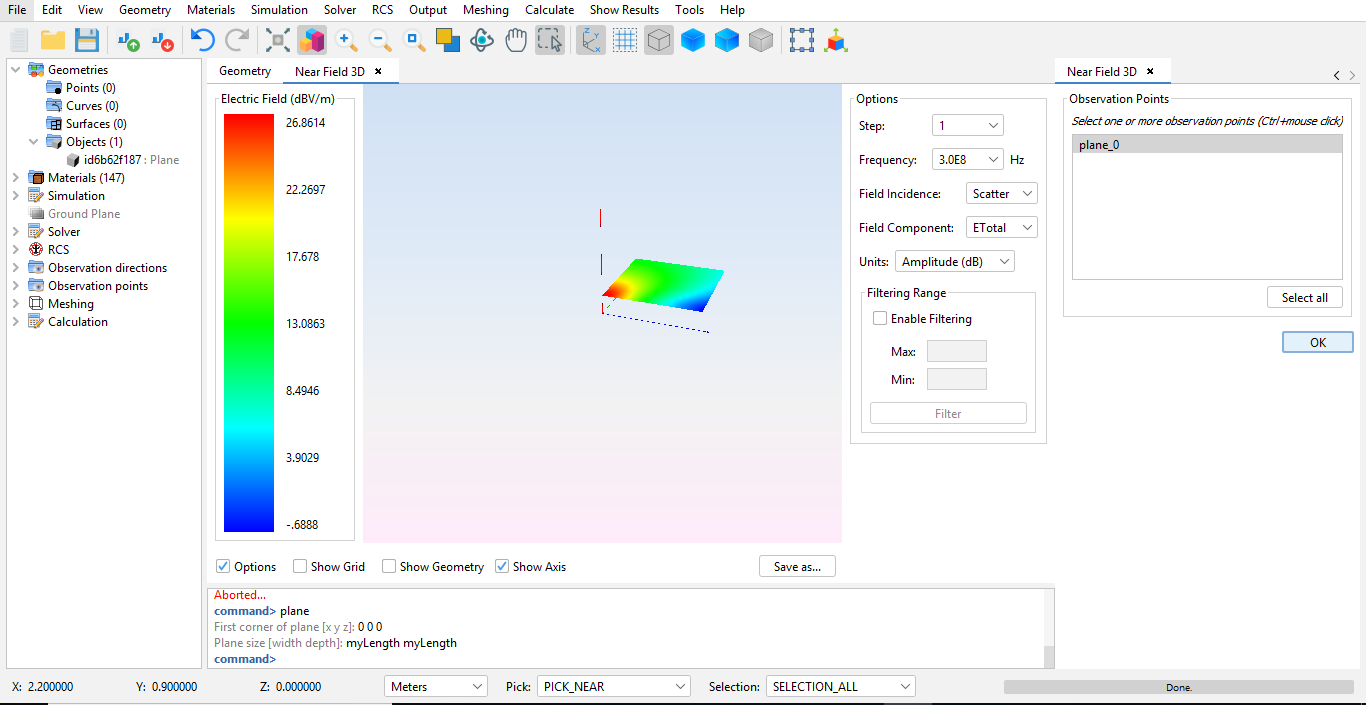This screenshot has height=705, width=1366.
Task: Select the Pan hand tool
Action: [516, 40]
